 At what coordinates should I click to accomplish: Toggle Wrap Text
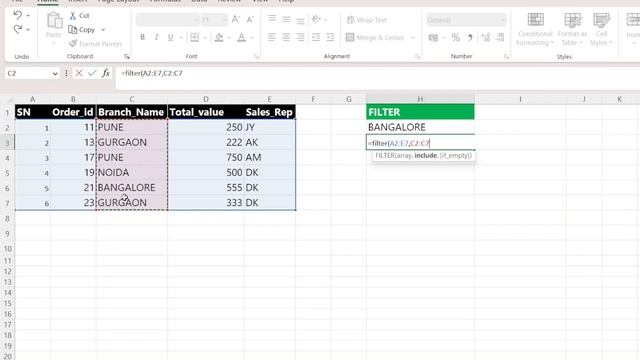coord(366,20)
